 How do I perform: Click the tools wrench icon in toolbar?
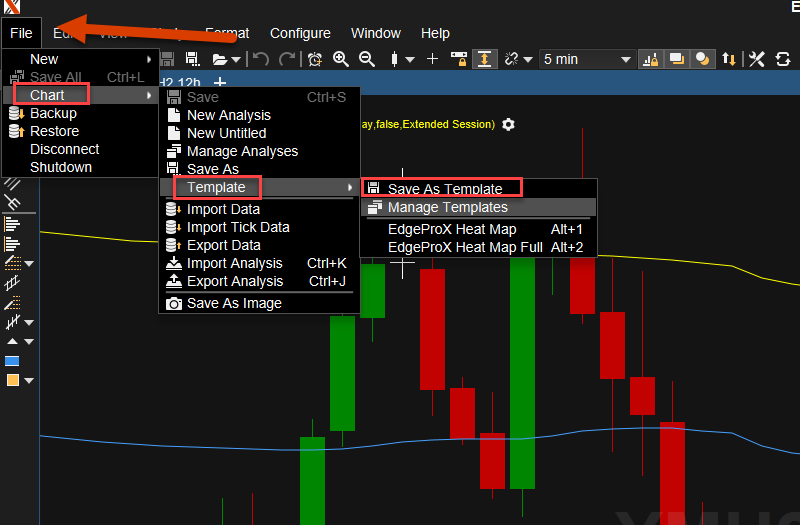tap(756, 59)
